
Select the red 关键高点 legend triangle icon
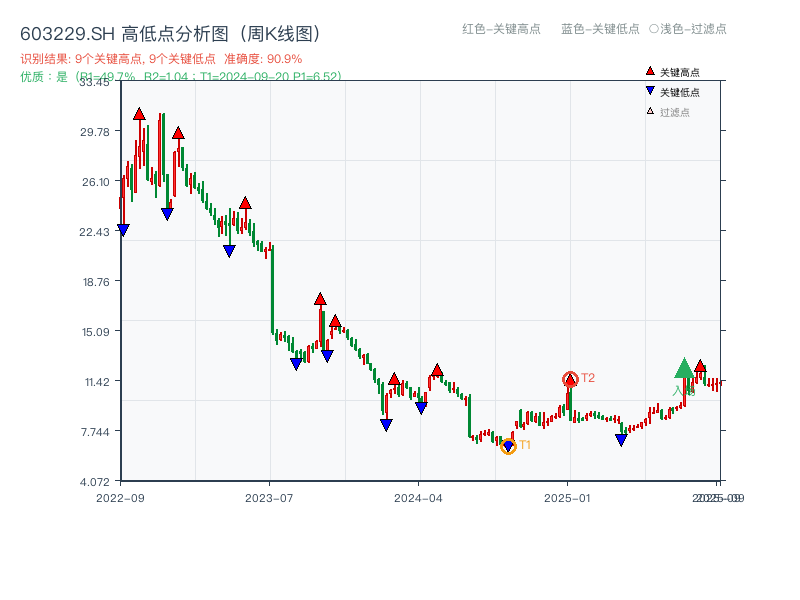pos(650,71)
